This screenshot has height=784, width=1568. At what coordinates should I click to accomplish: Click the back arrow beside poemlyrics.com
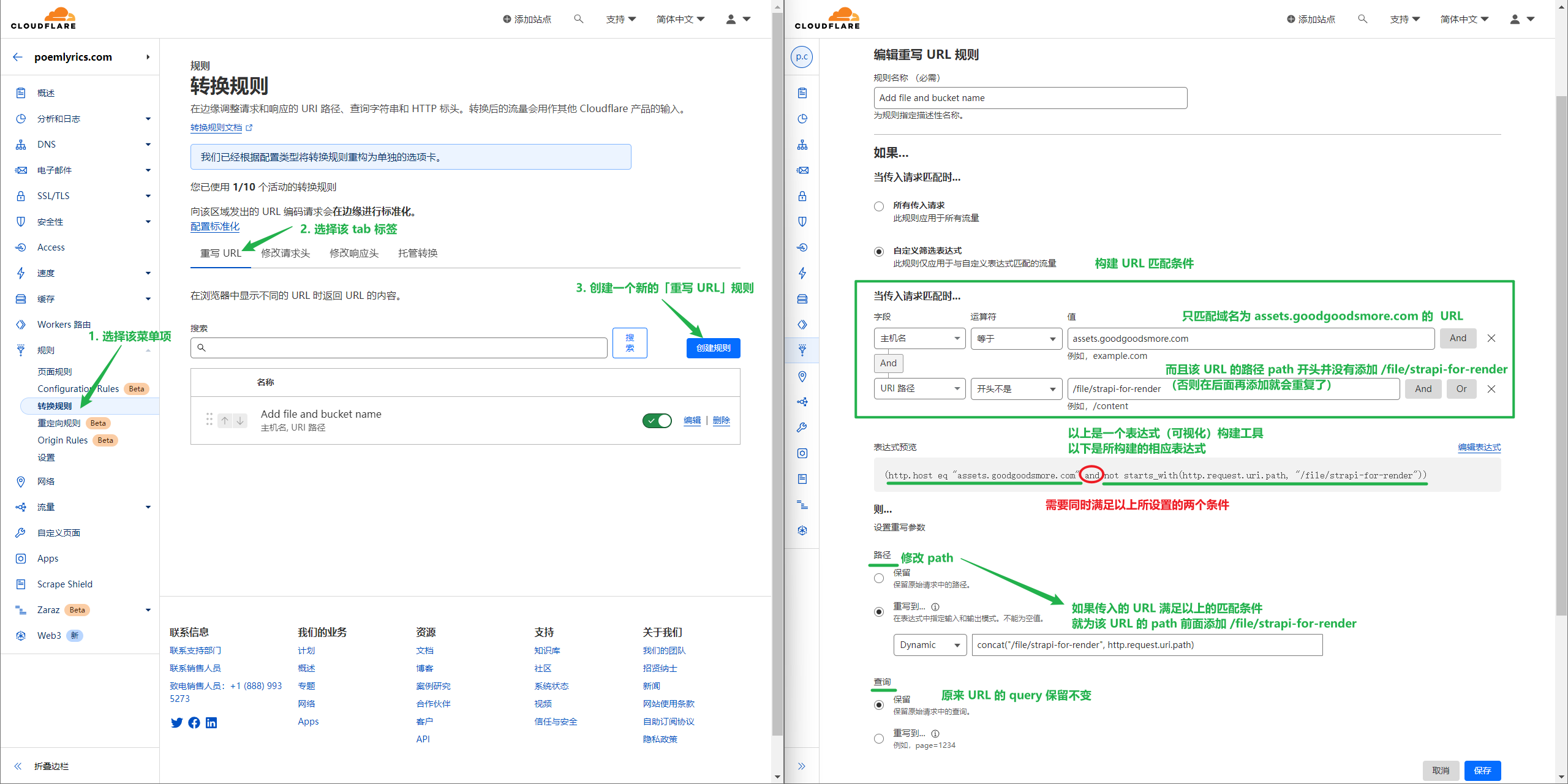[18, 57]
